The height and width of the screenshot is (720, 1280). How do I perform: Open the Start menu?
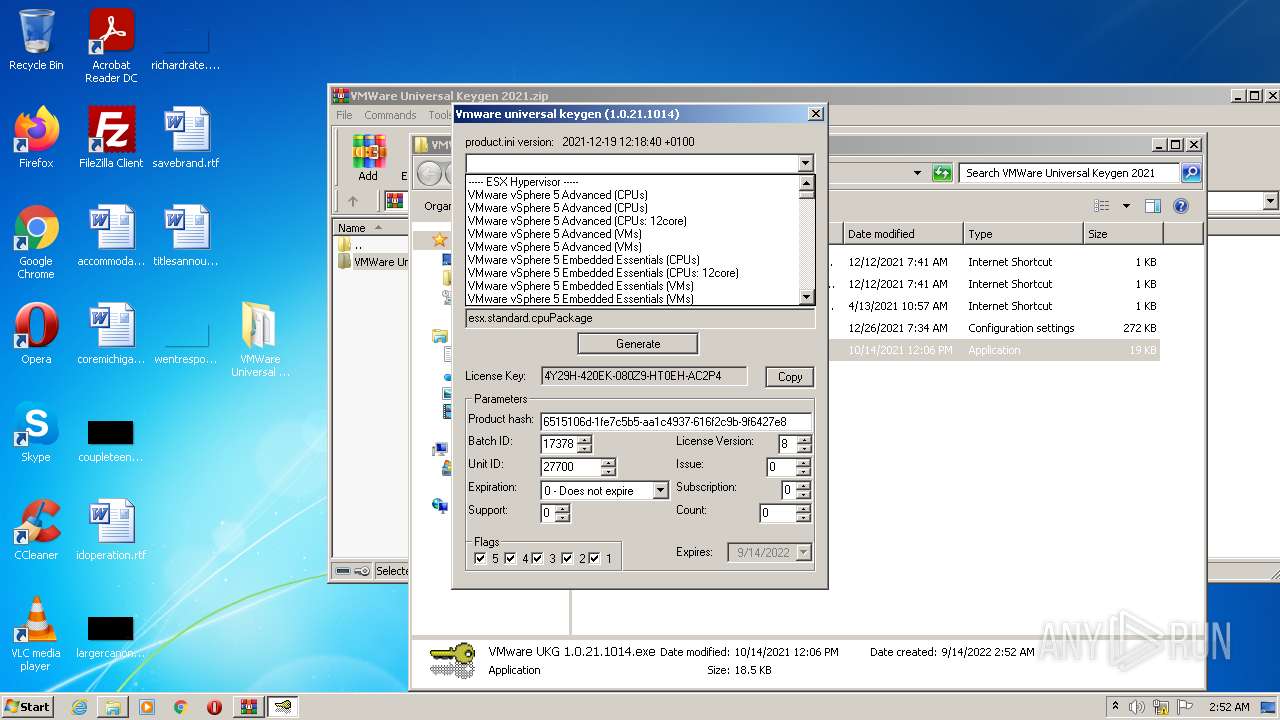28,707
